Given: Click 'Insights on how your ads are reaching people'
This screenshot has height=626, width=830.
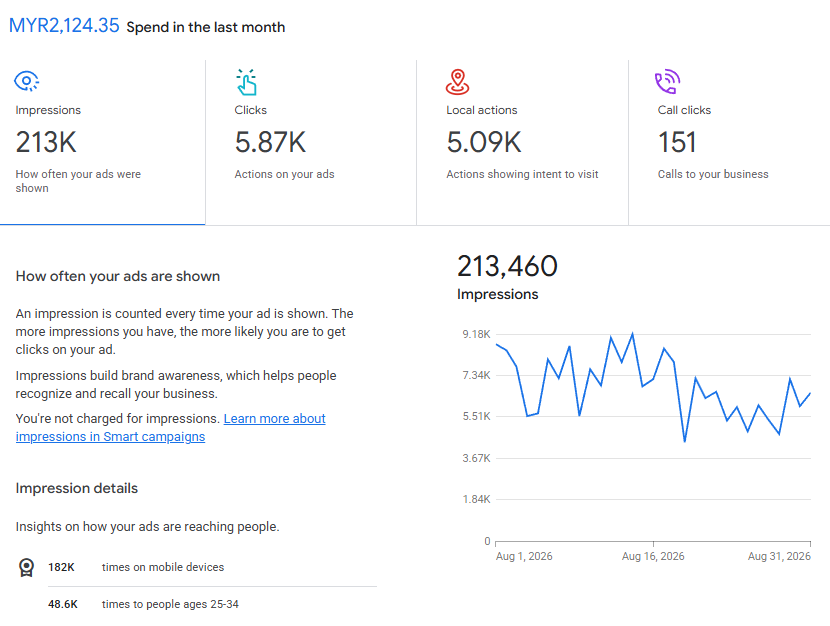Looking at the screenshot, I should (147, 527).
